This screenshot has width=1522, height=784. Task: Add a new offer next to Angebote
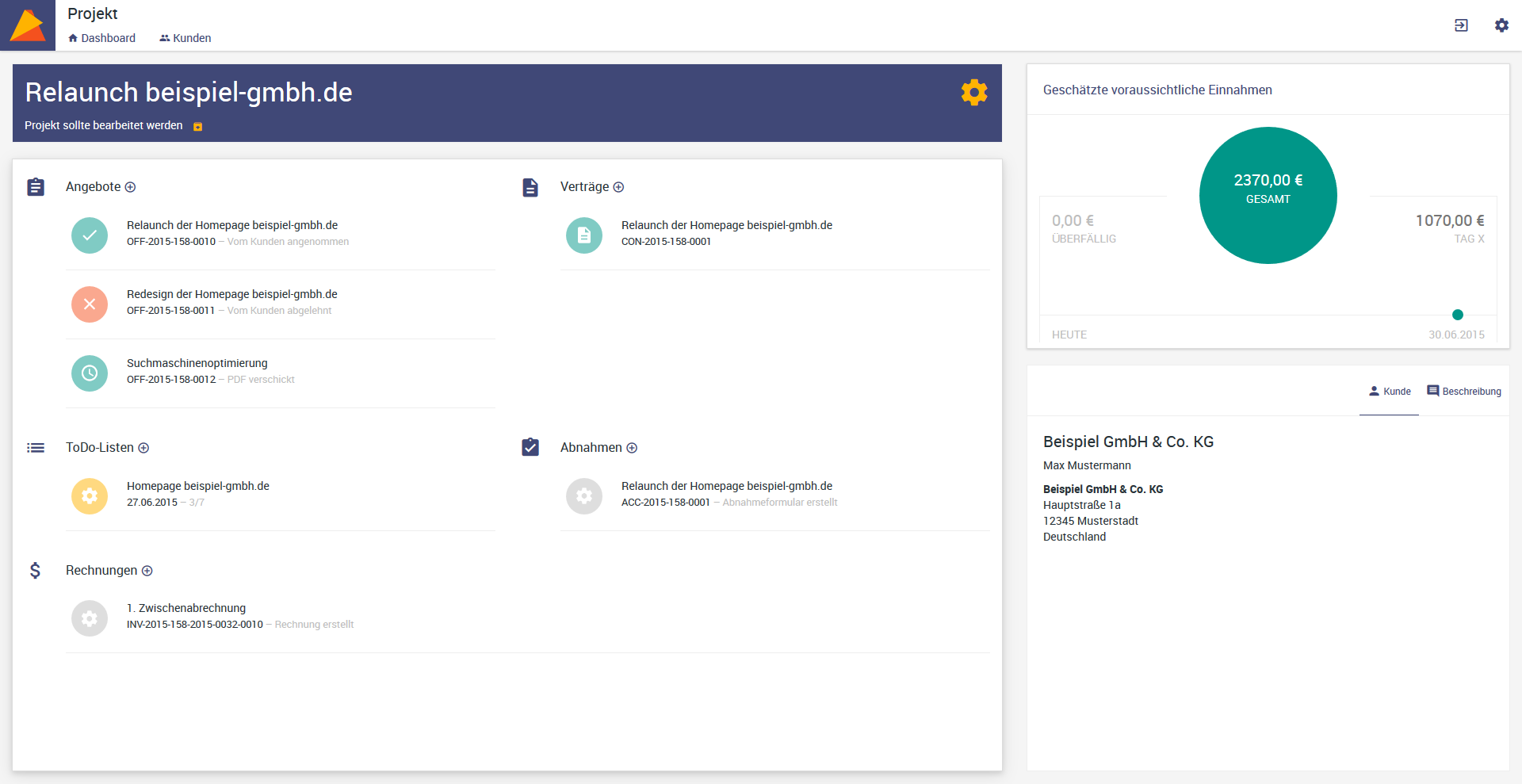[131, 187]
